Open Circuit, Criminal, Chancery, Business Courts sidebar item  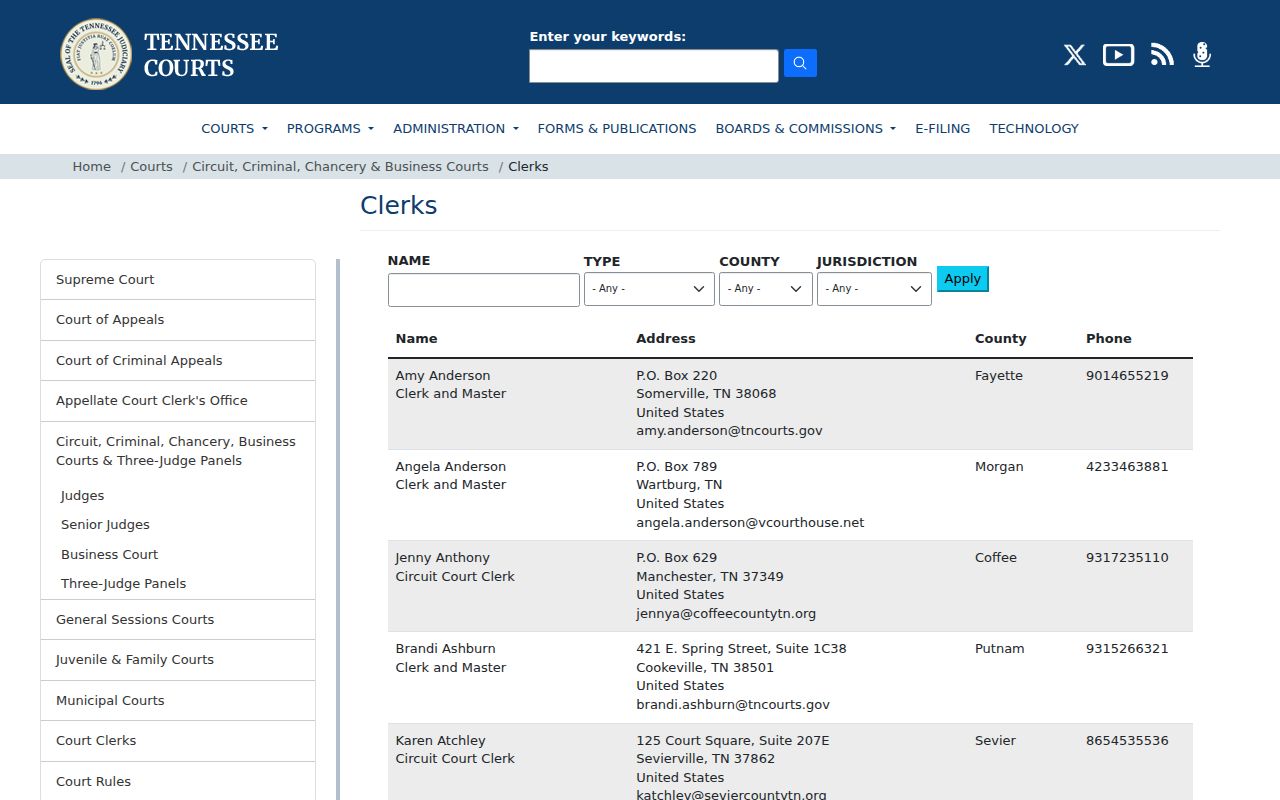coord(178,451)
